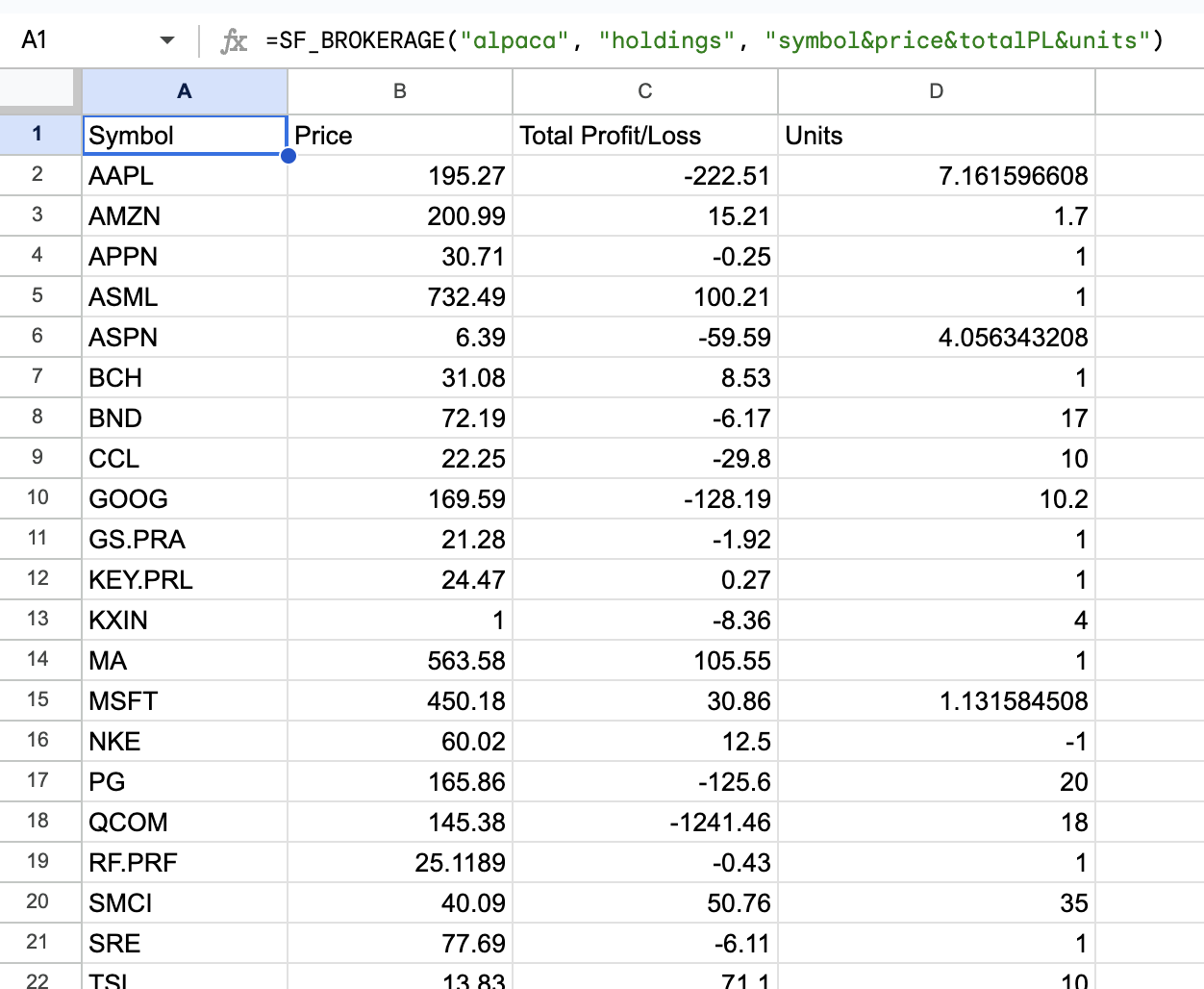The image size is (1204, 989).
Task: Select column B header
Action: pyautogui.click(x=400, y=91)
